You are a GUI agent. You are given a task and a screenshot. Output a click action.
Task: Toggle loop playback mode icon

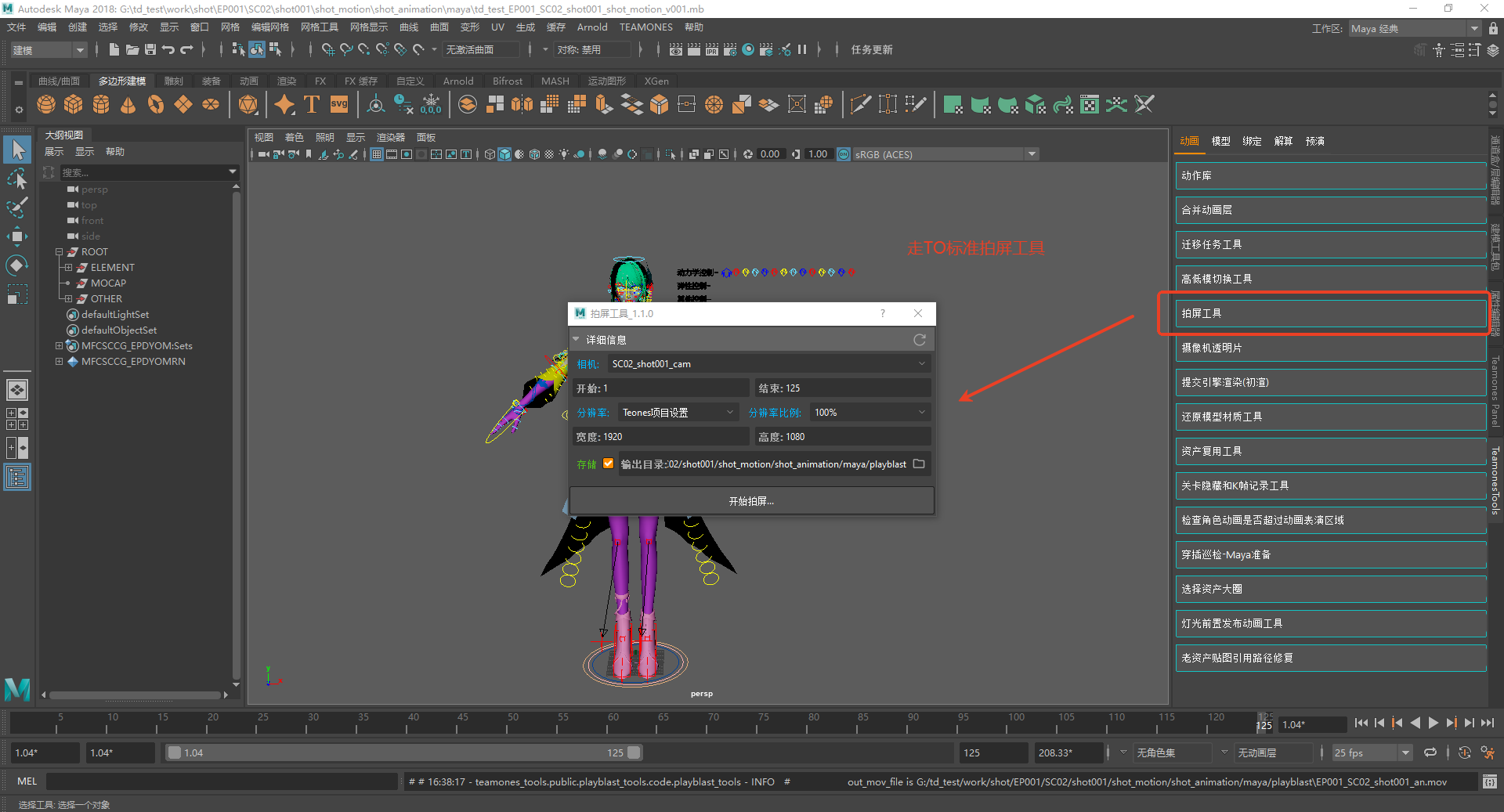click(1430, 752)
